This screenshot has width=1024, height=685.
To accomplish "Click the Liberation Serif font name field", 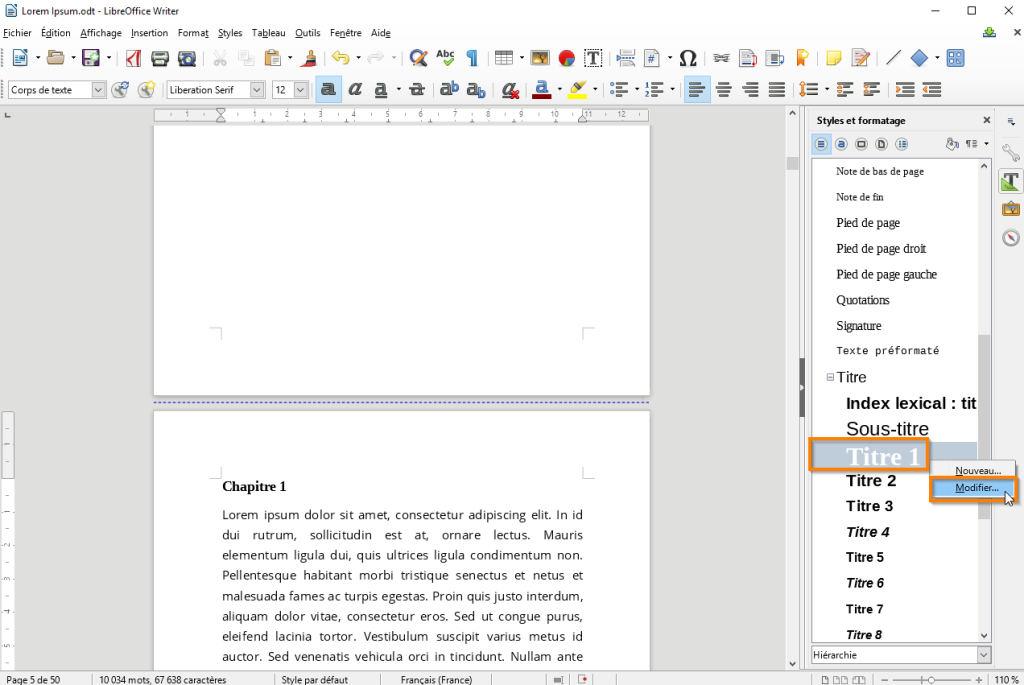I will (x=207, y=90).
